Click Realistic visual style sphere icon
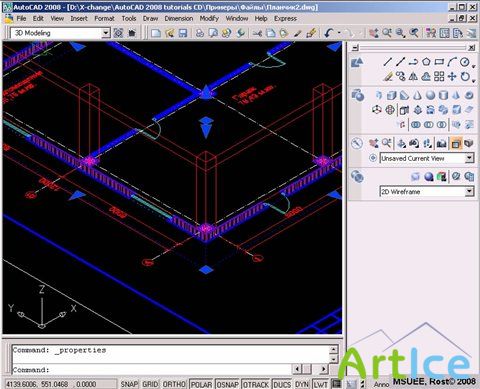 pos(429,177)
